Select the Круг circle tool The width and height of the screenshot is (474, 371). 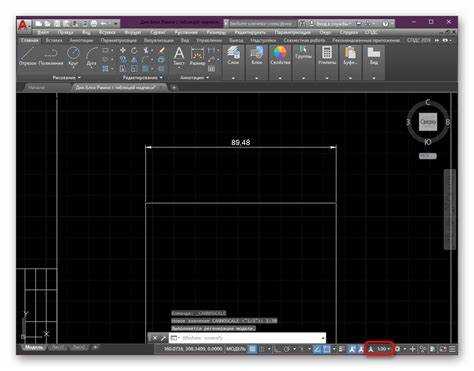click(73, 56)
